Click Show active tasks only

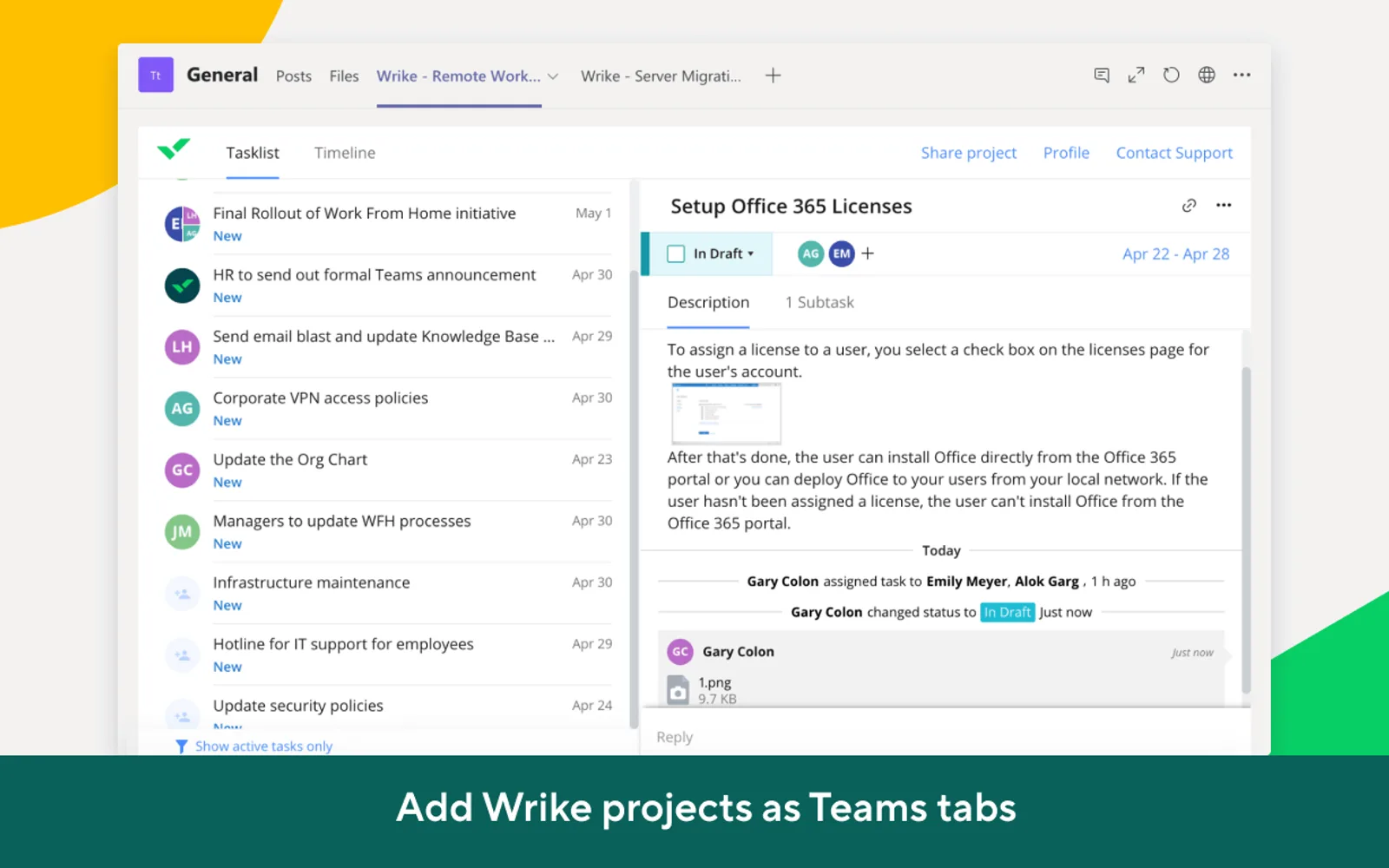coord(264,746)
